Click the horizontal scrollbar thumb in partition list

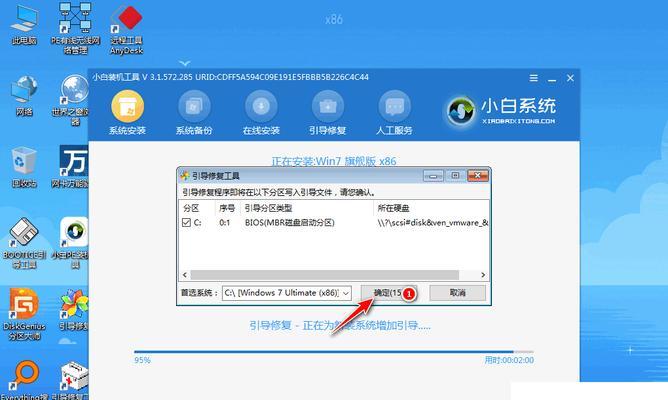point(325,275)
